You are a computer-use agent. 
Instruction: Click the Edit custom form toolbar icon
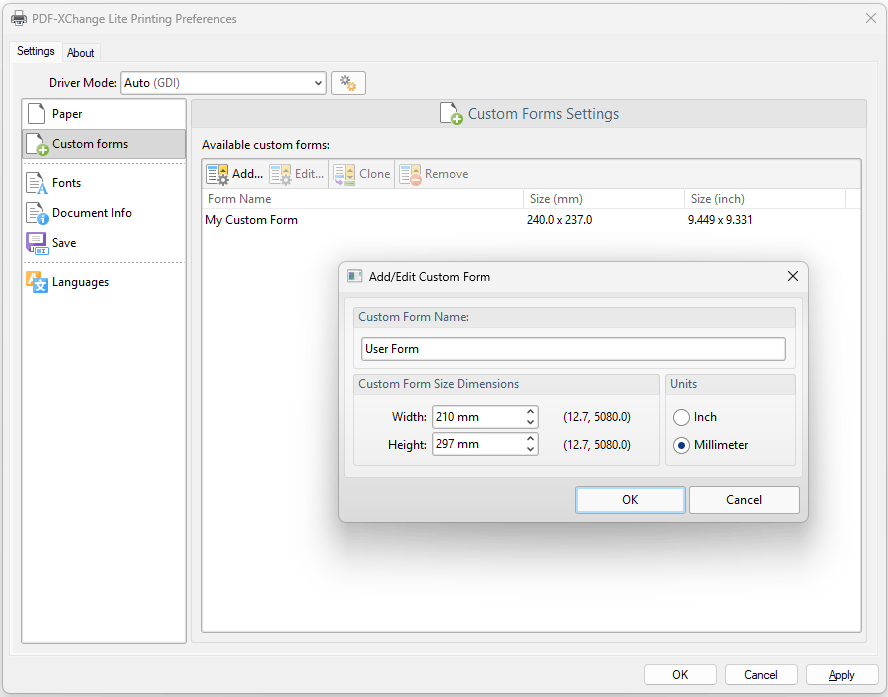pos(280,174)
